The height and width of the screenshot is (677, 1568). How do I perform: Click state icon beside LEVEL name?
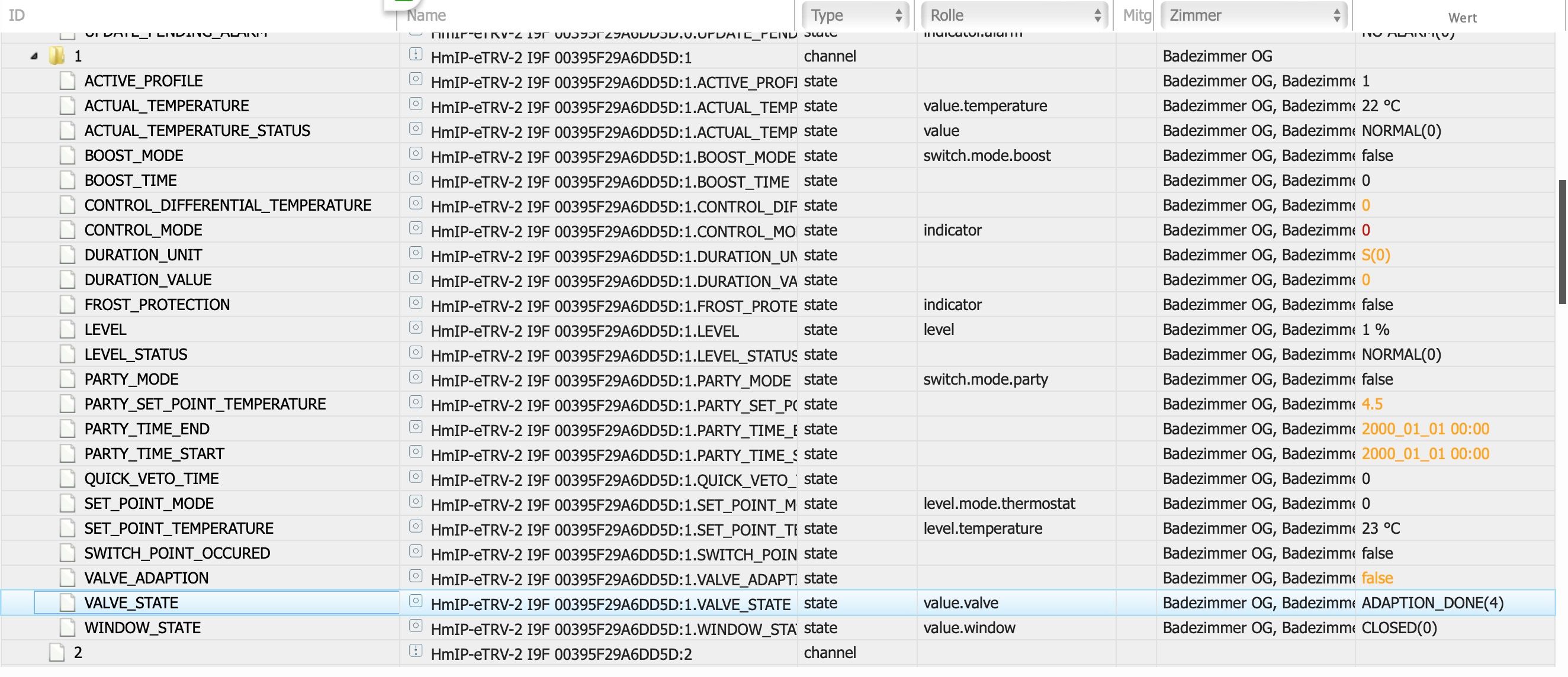pyautogui.click(x=416, y=328)
